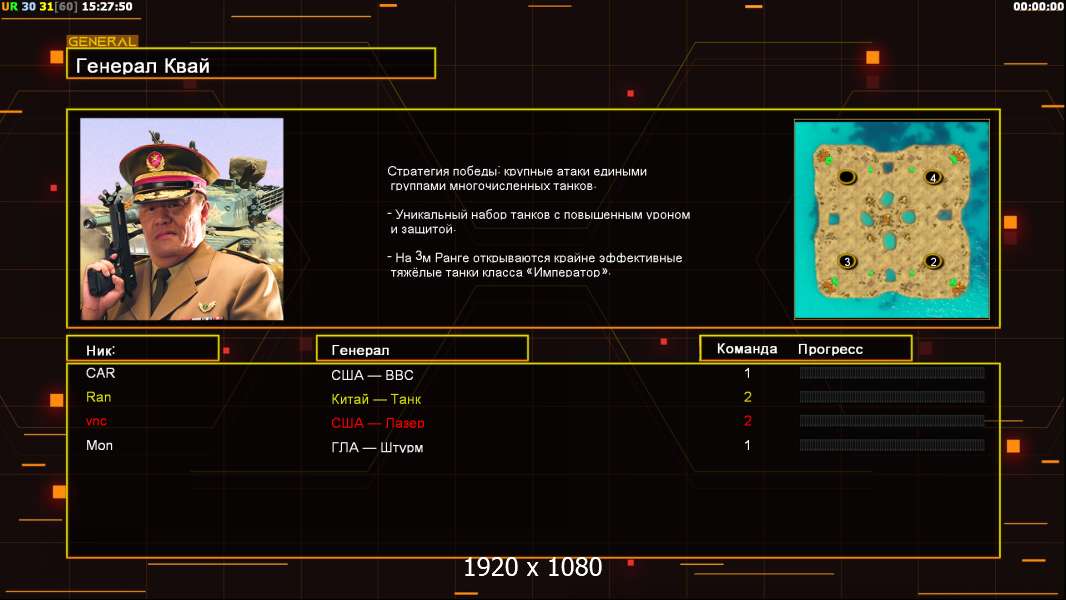Click the loading progress bar for CAR
The image size is (1066, 600).
click(892, 372)
